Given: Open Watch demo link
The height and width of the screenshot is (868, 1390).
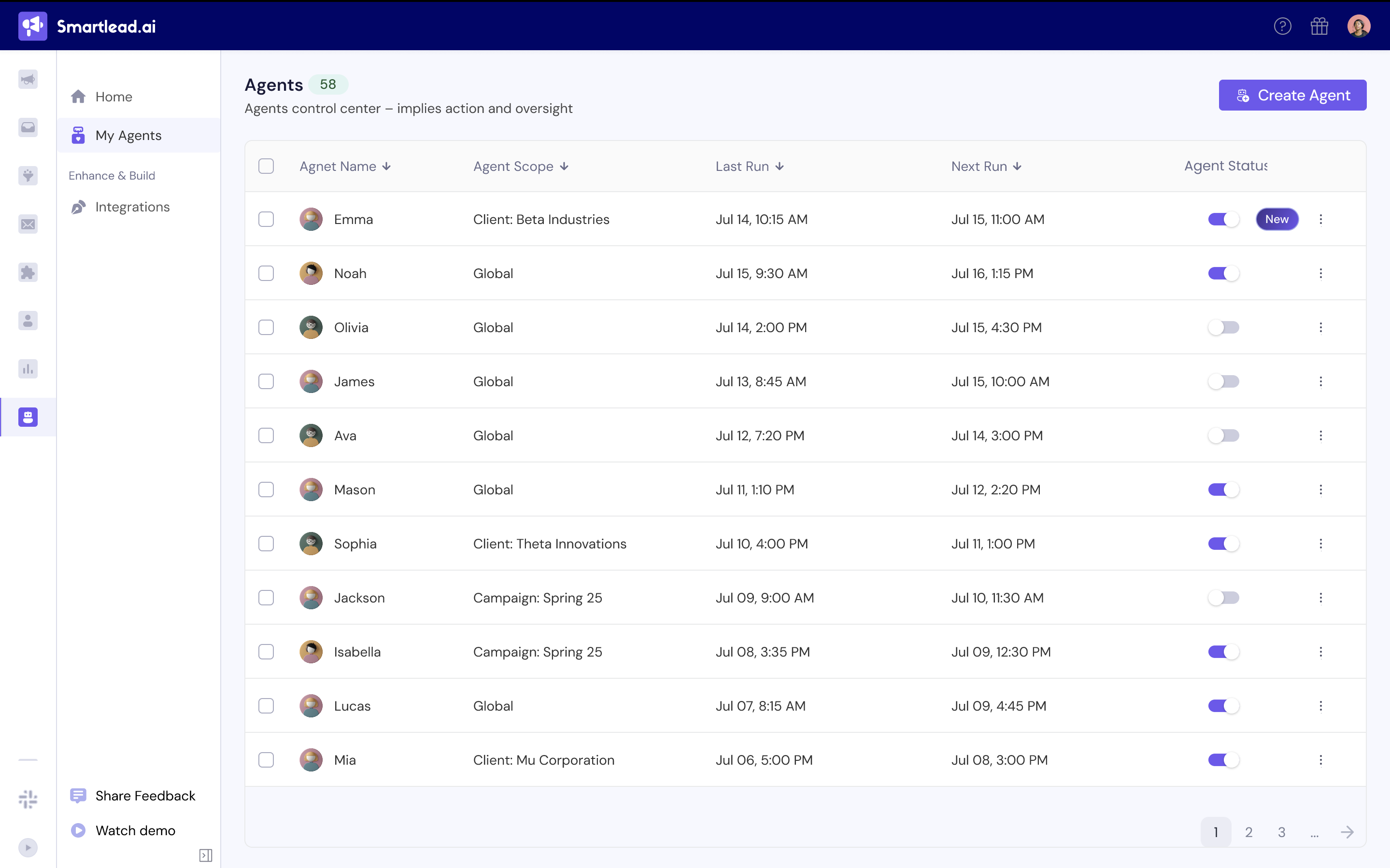Looking at the screenshot, I should tap(123, 831).
